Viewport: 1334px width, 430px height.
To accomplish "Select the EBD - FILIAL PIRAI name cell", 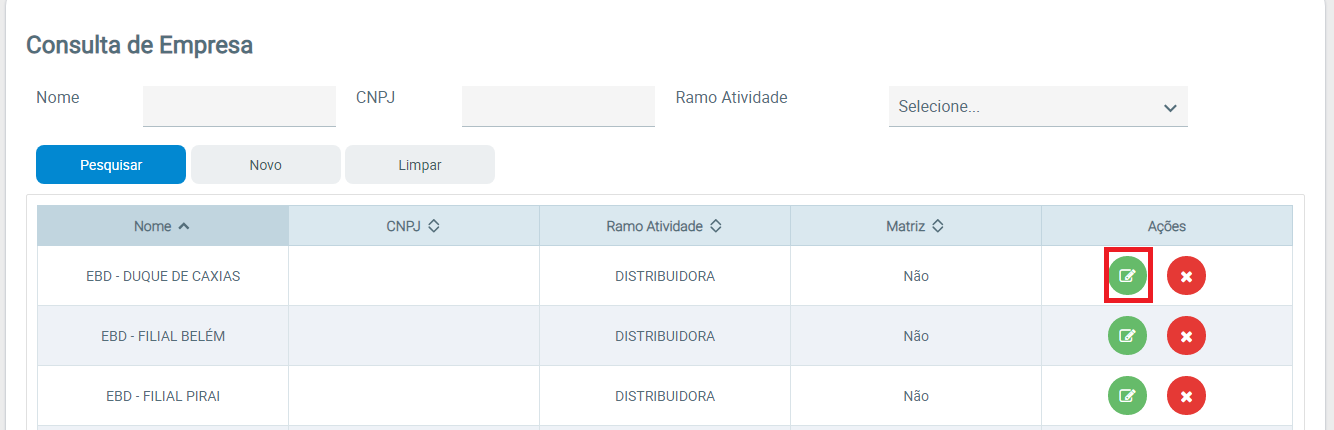I will point(163,396).
